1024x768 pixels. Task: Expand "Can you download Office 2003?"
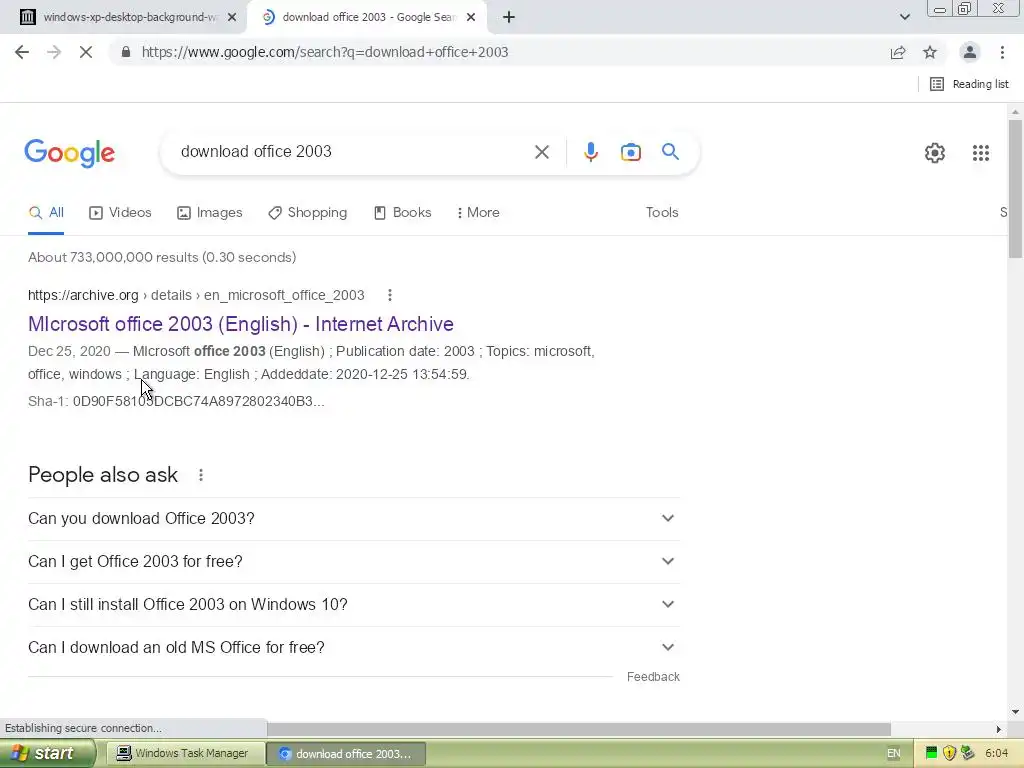pyautogui.click(x=353, y=519)
